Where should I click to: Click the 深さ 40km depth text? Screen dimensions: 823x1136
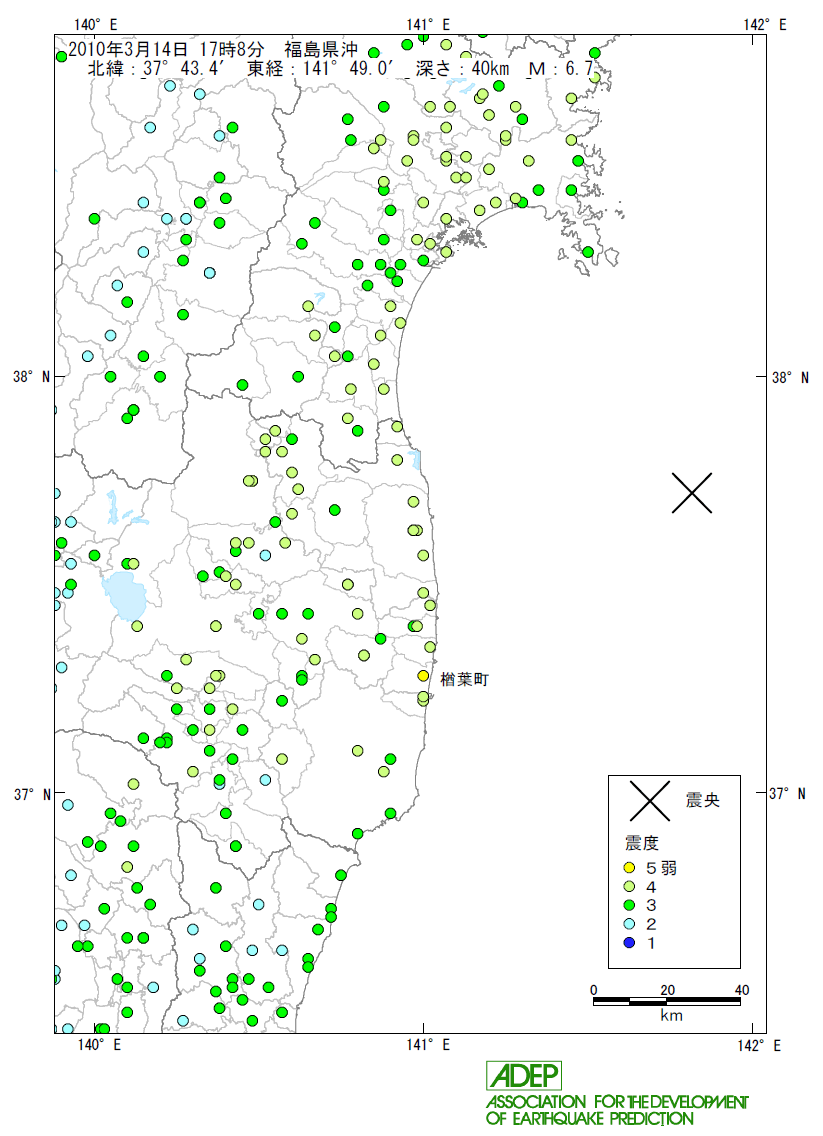tap(462, 69)
